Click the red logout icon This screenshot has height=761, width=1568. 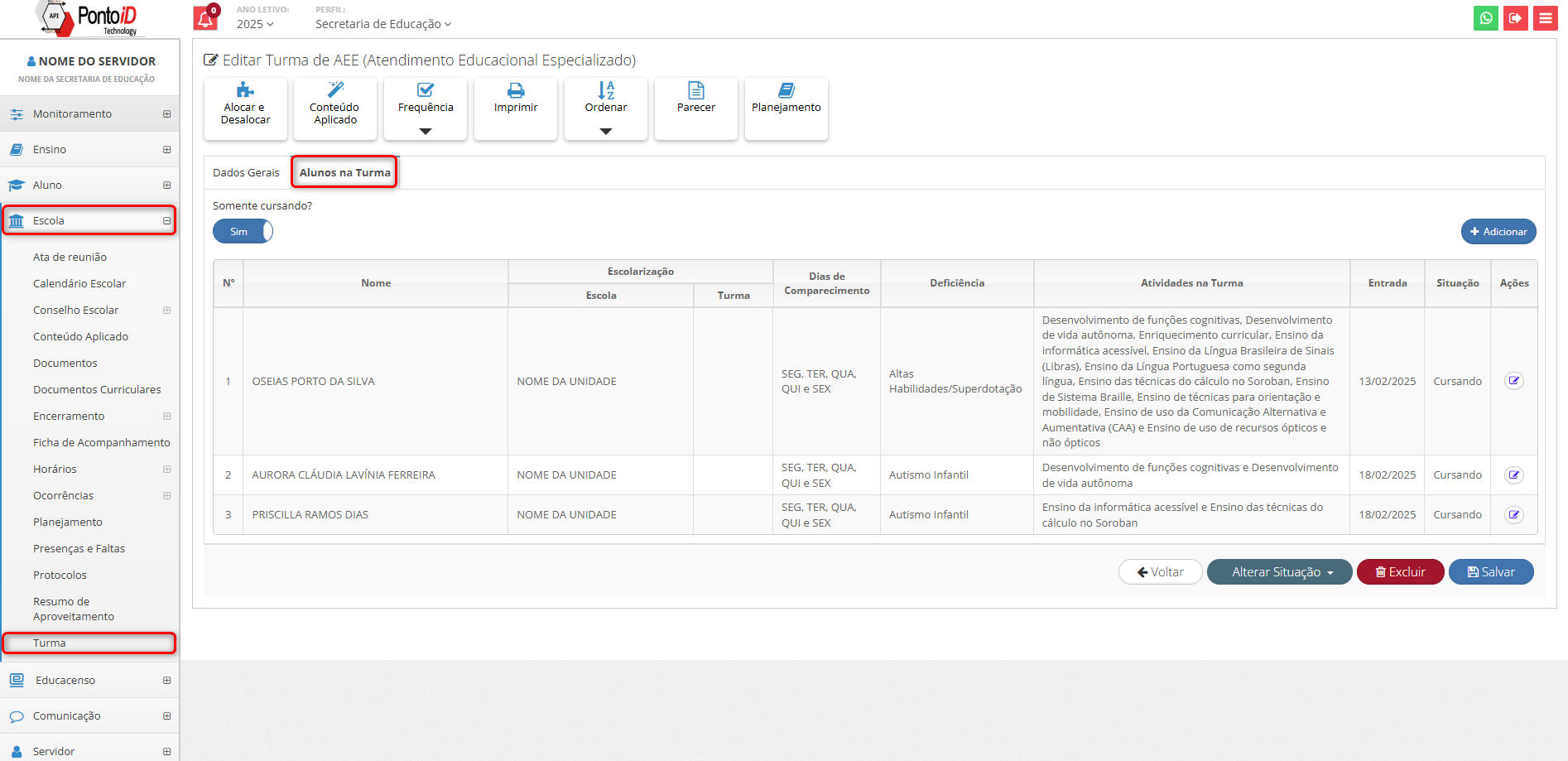(x=1516, y=18)
